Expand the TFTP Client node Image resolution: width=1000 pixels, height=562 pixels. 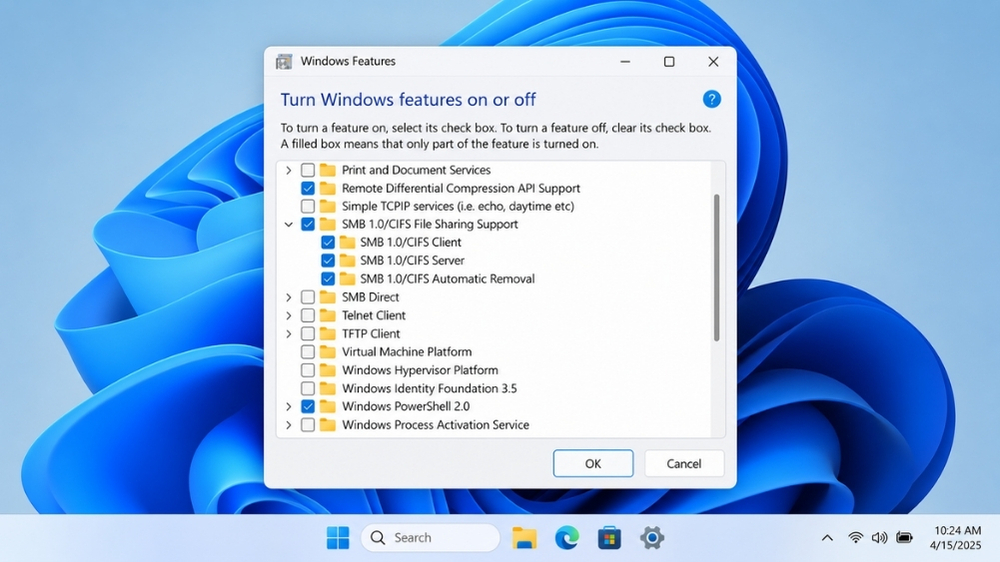288,334
